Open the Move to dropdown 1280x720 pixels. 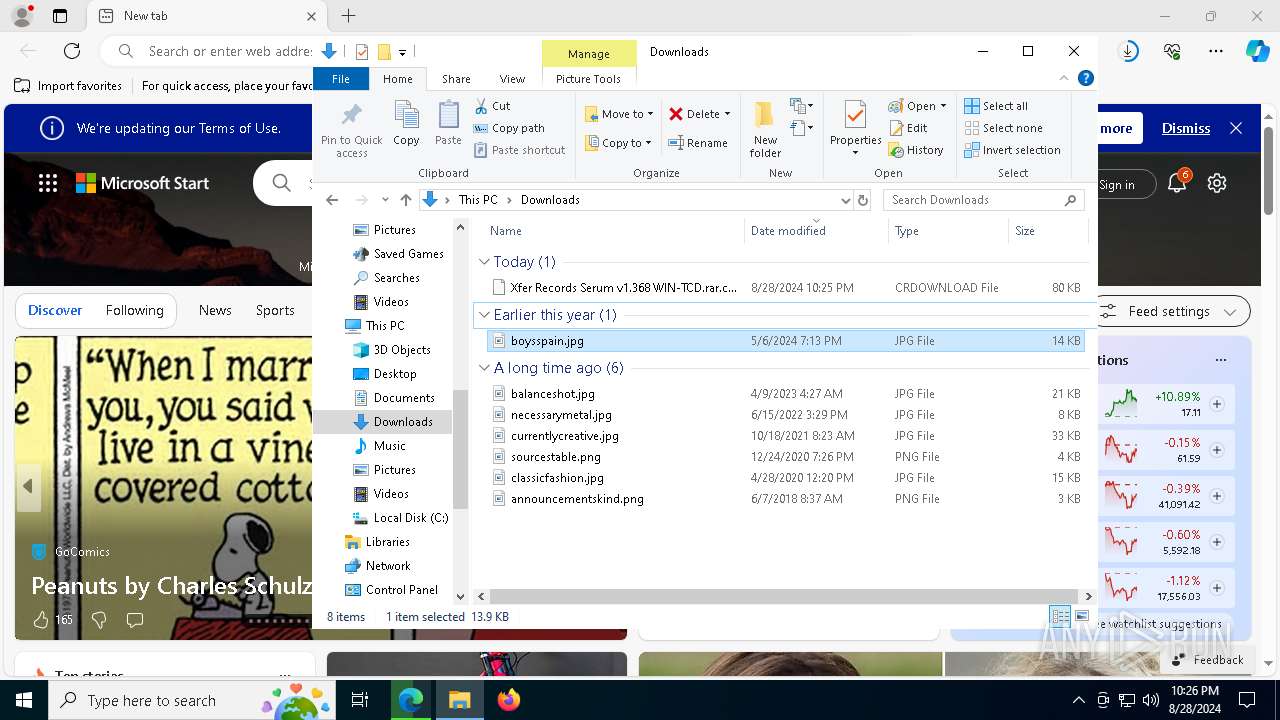pos(619,114)
